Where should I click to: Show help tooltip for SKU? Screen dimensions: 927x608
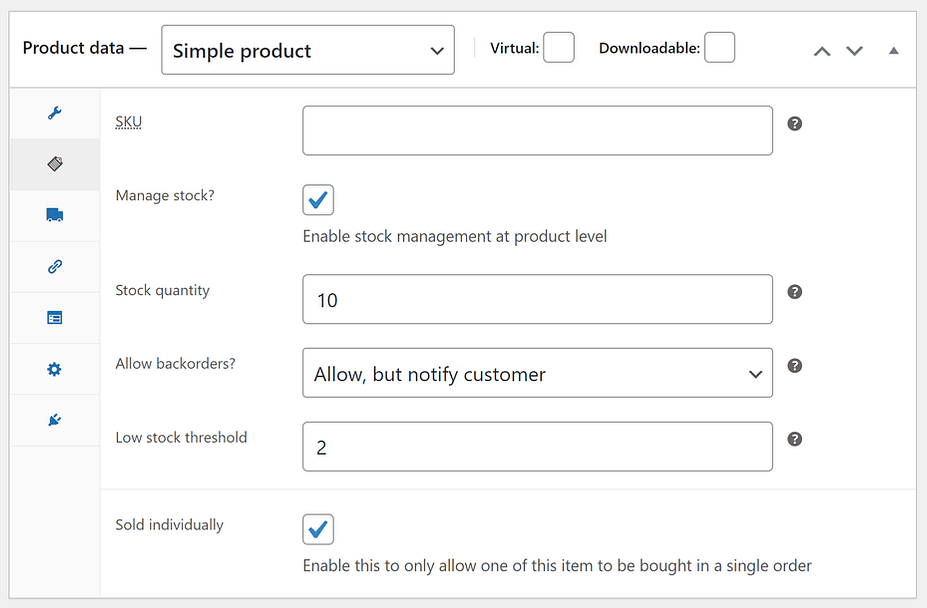(x=795, y=124)
